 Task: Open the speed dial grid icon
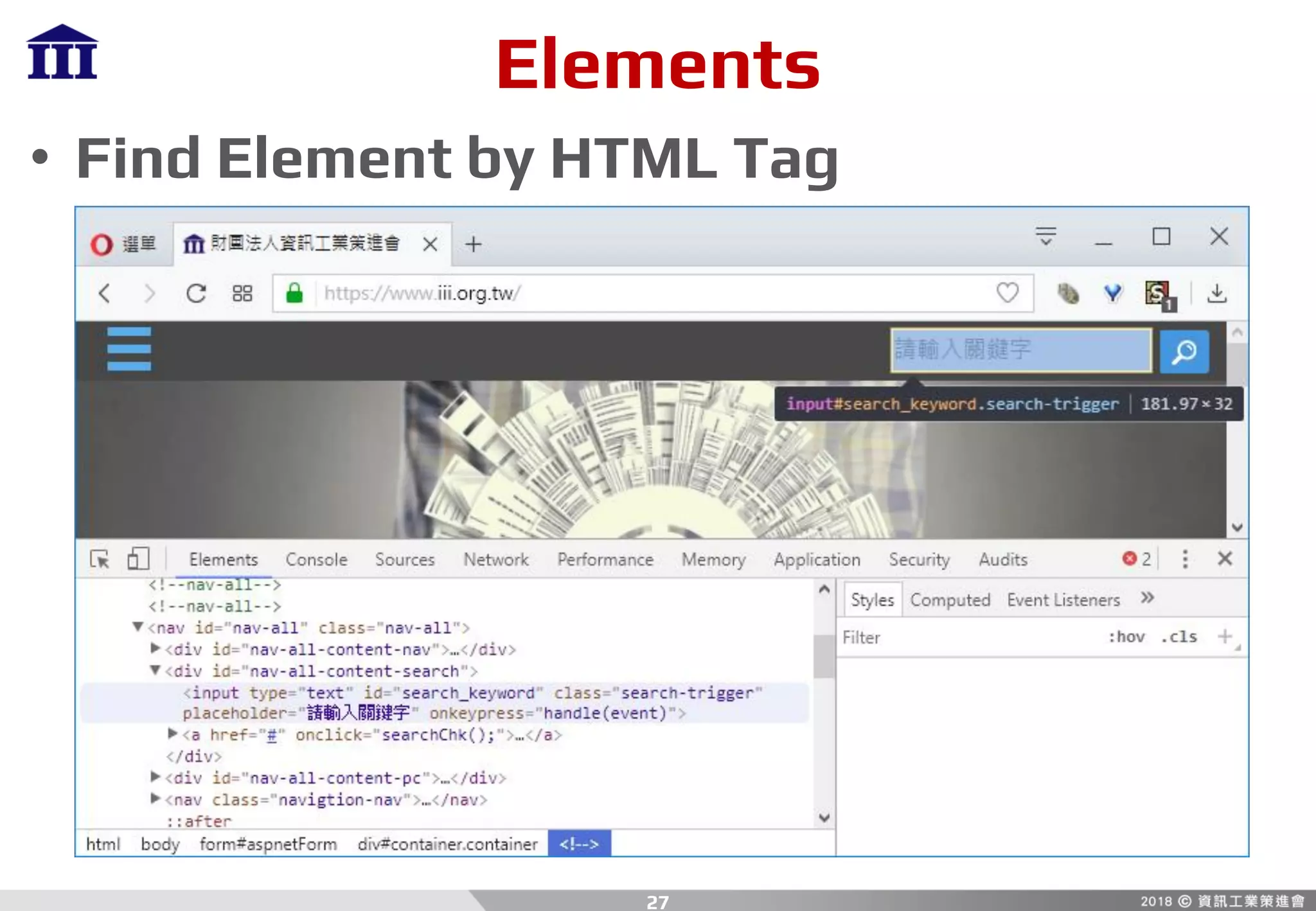242,294
